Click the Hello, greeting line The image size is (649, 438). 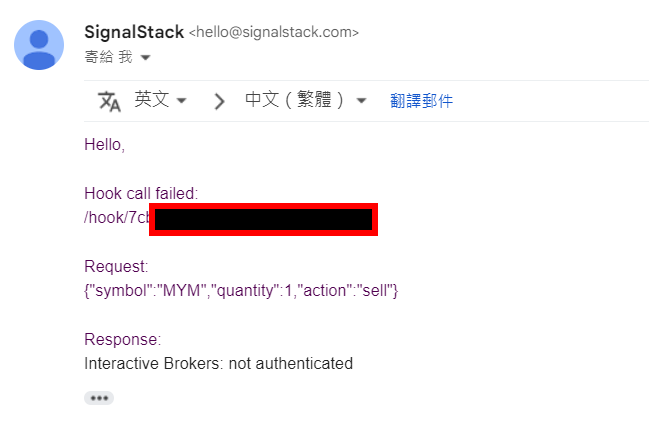click(104, 144)
